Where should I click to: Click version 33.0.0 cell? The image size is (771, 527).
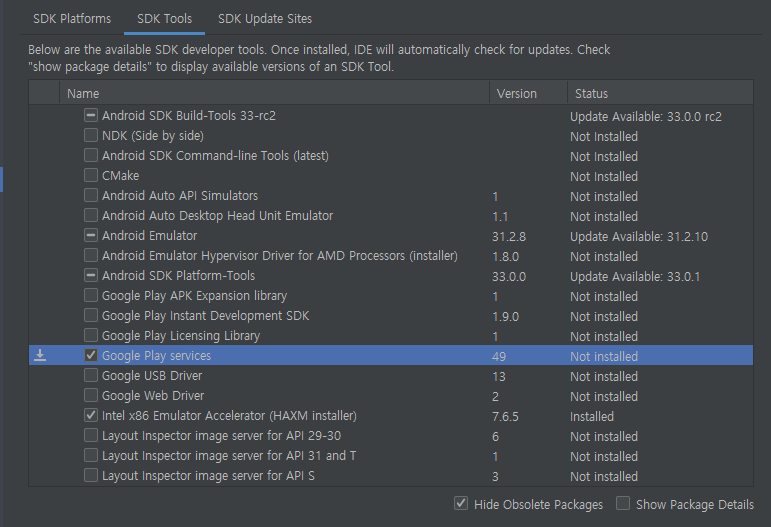pos(509,276)
